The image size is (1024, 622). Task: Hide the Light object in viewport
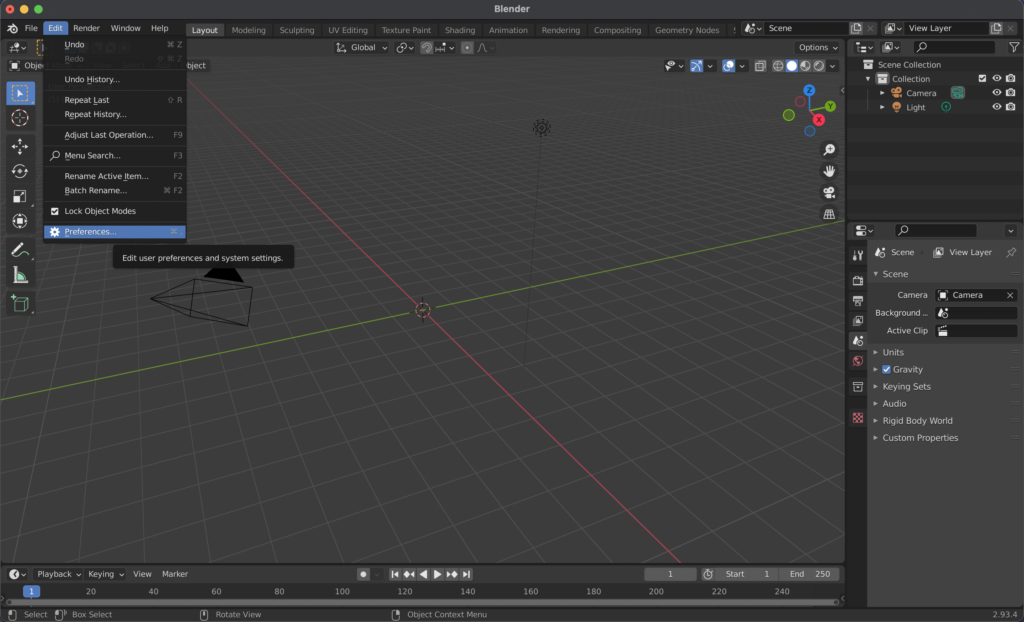997,107
